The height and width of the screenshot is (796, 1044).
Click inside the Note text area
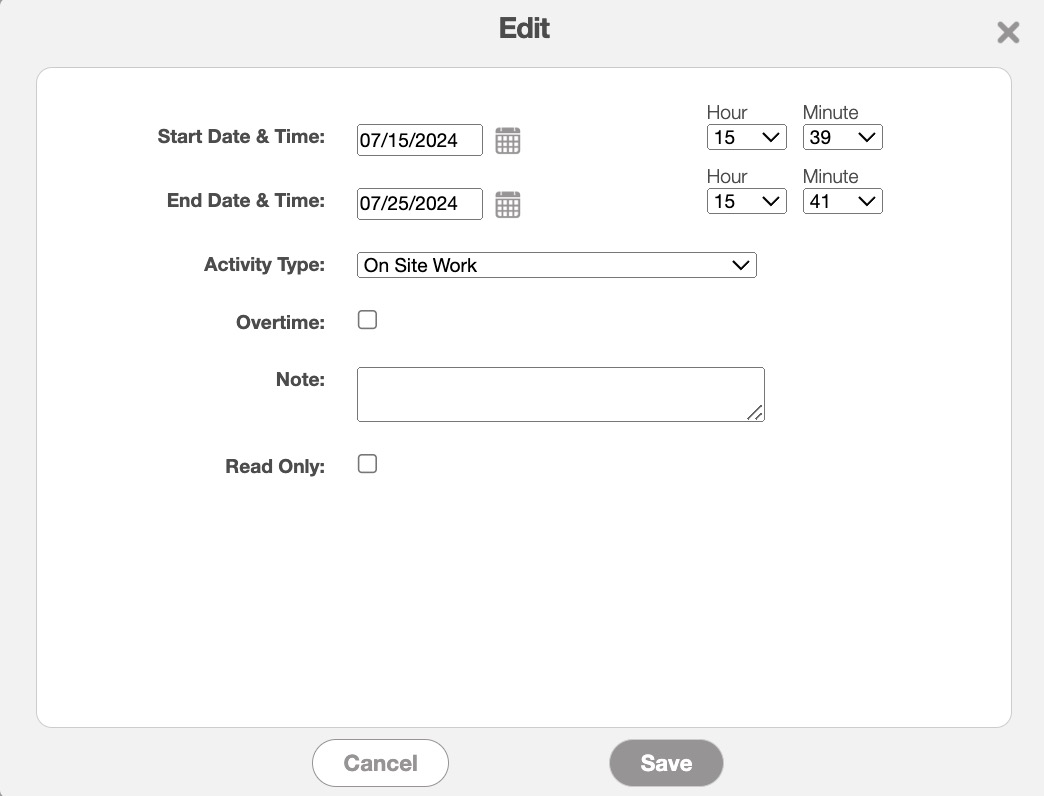click(x=560, y=394)
